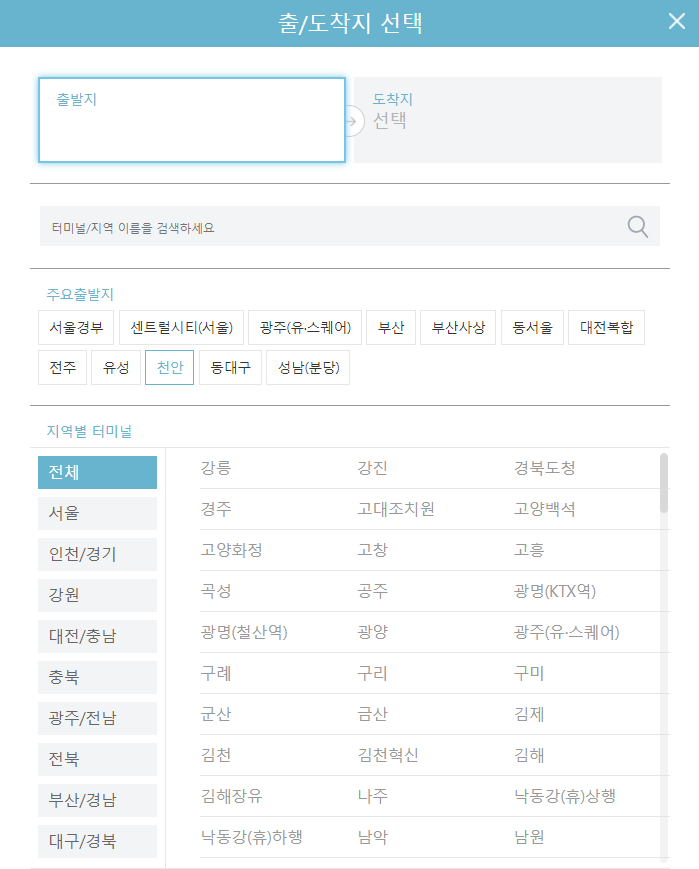Switch to the 강원 region tab
The image size is (699, 869).
[x=98, y=595]
